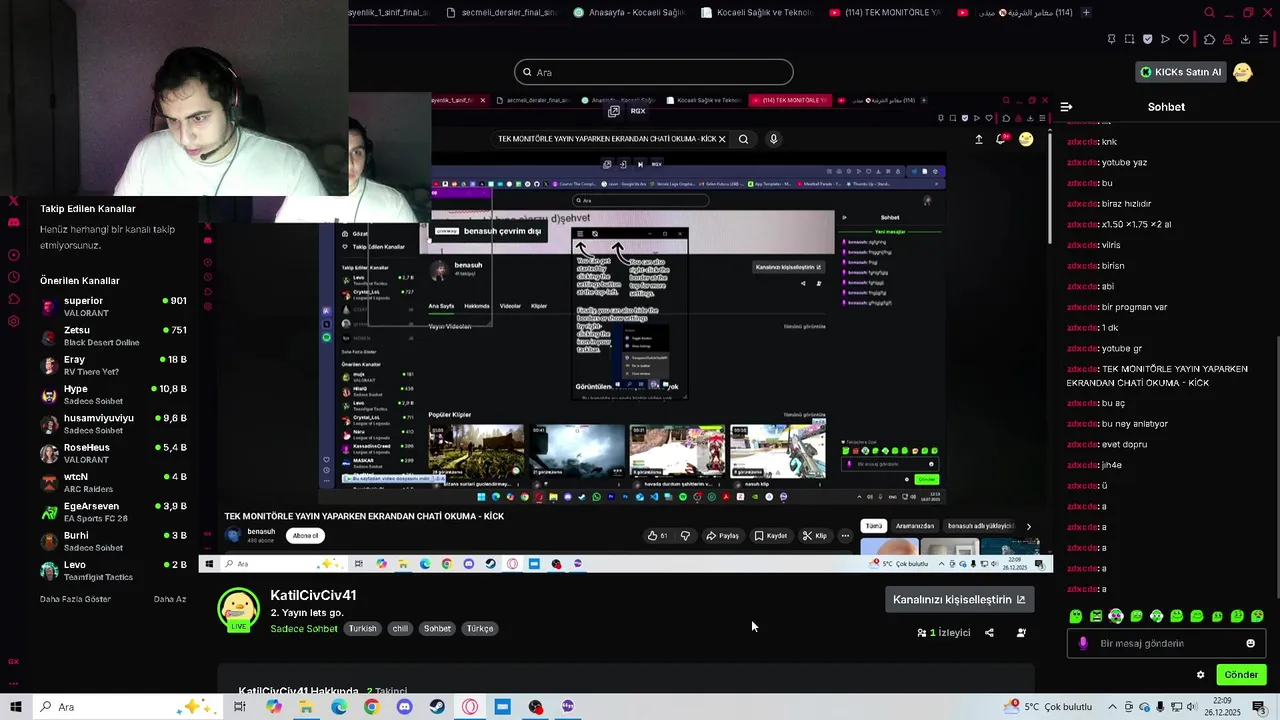
Task: Collapse list with Daha Az
Action: pyautogui.click(x=170, y=599)
